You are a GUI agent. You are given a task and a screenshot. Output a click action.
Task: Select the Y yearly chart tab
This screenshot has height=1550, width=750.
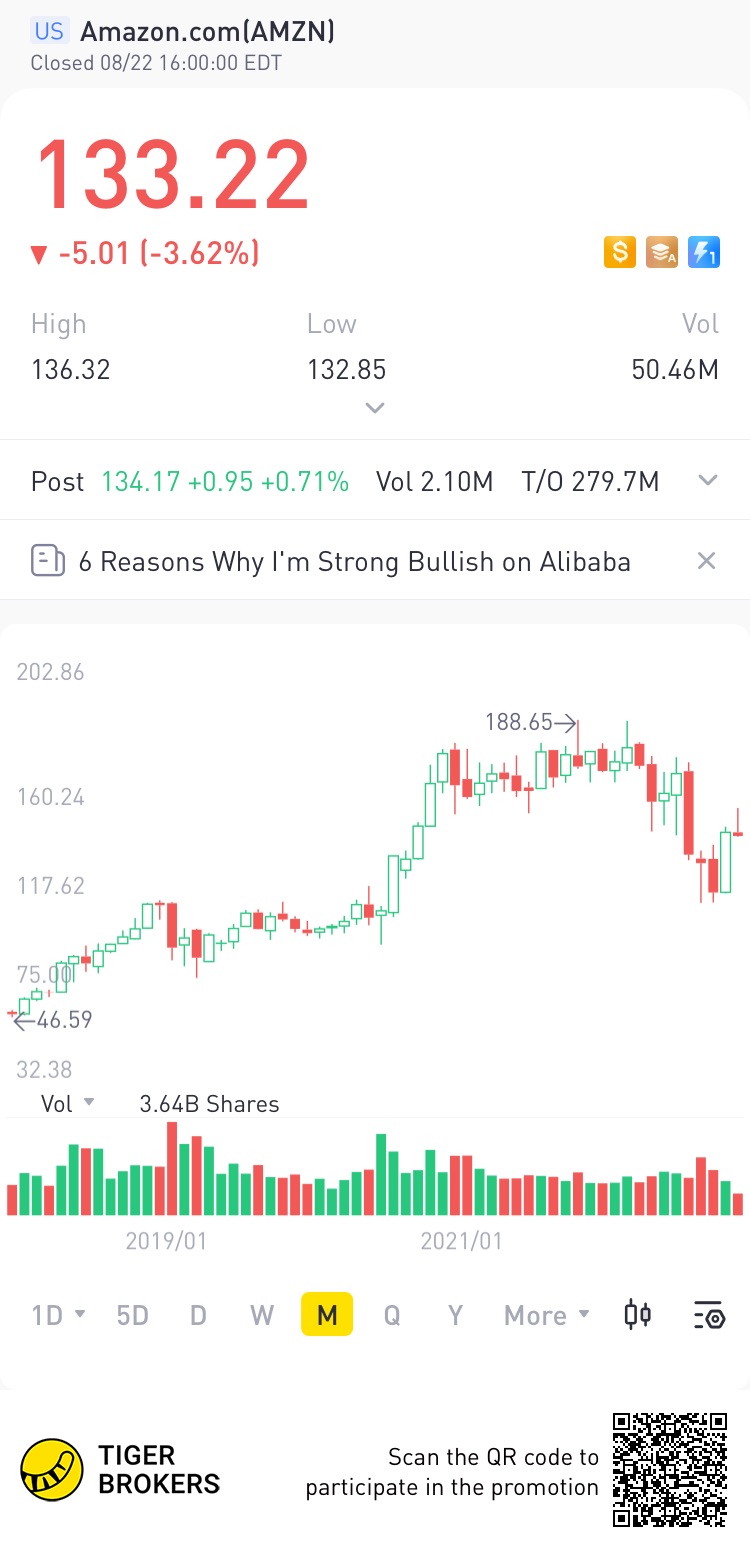click(456, 1315)
